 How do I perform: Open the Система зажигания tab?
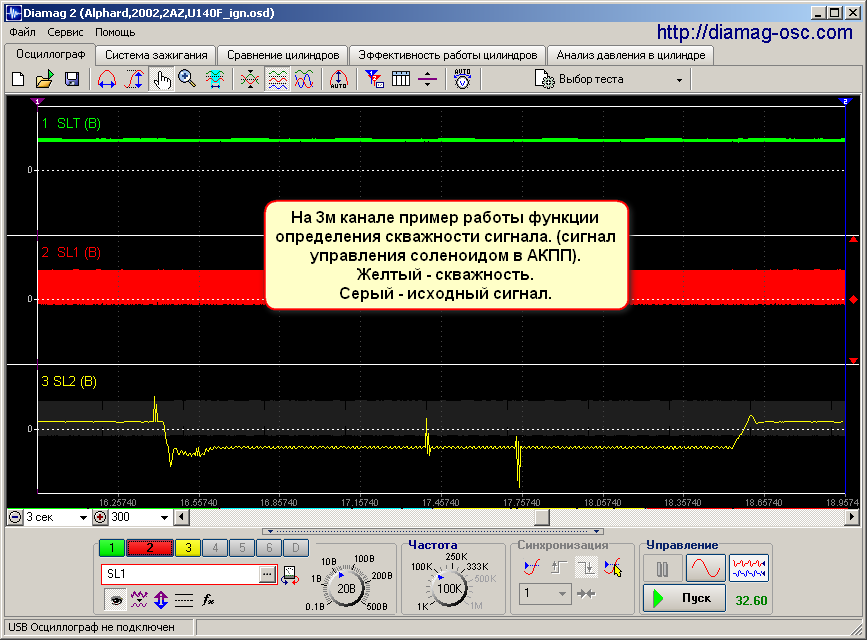(156, 55)
